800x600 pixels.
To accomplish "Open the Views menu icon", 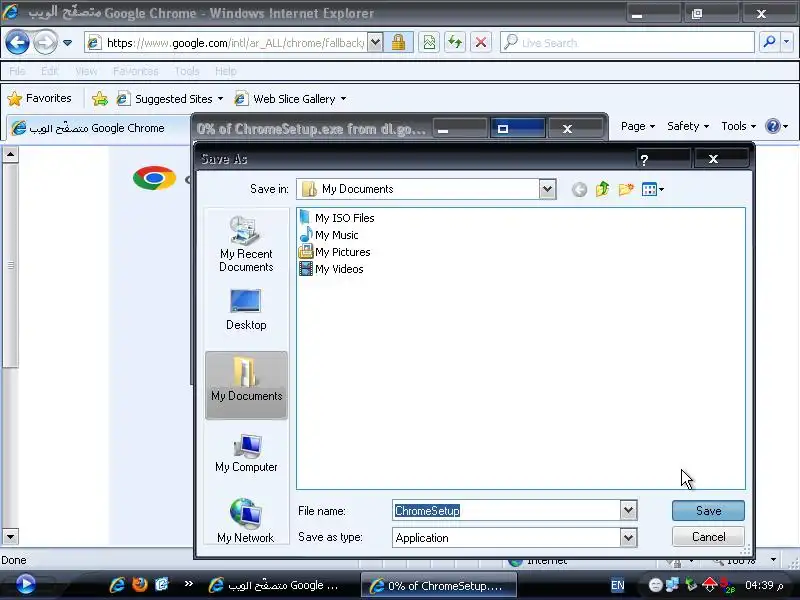I will (x=653, y=189).
